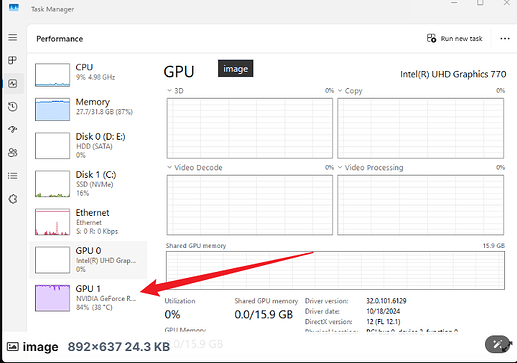
Task: Click the 3D engine graph
Action: pyautogui.click(x=250, y=128)
